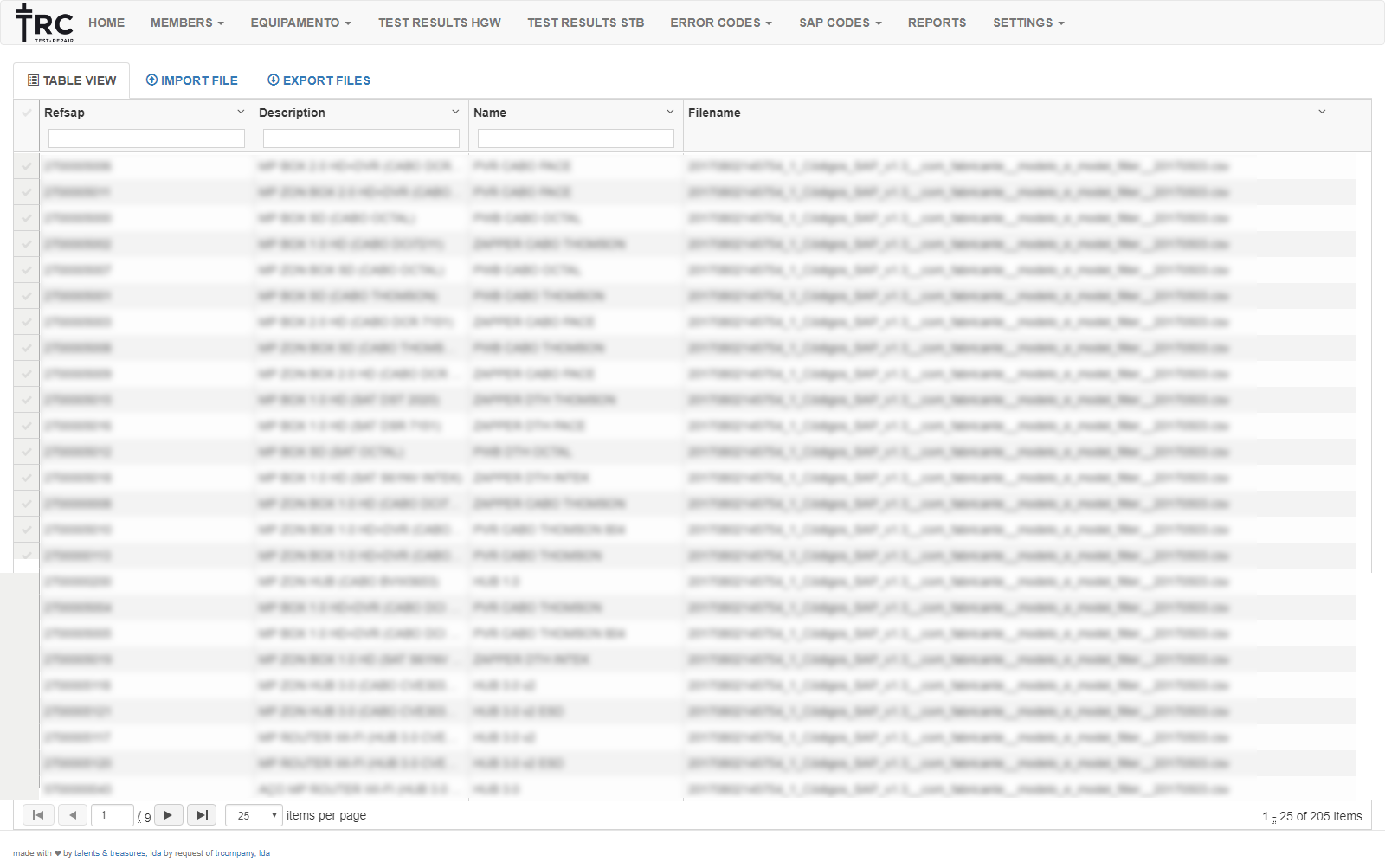Open the Members menu
The image size is (1385, 868).
(x=187, y=23)
